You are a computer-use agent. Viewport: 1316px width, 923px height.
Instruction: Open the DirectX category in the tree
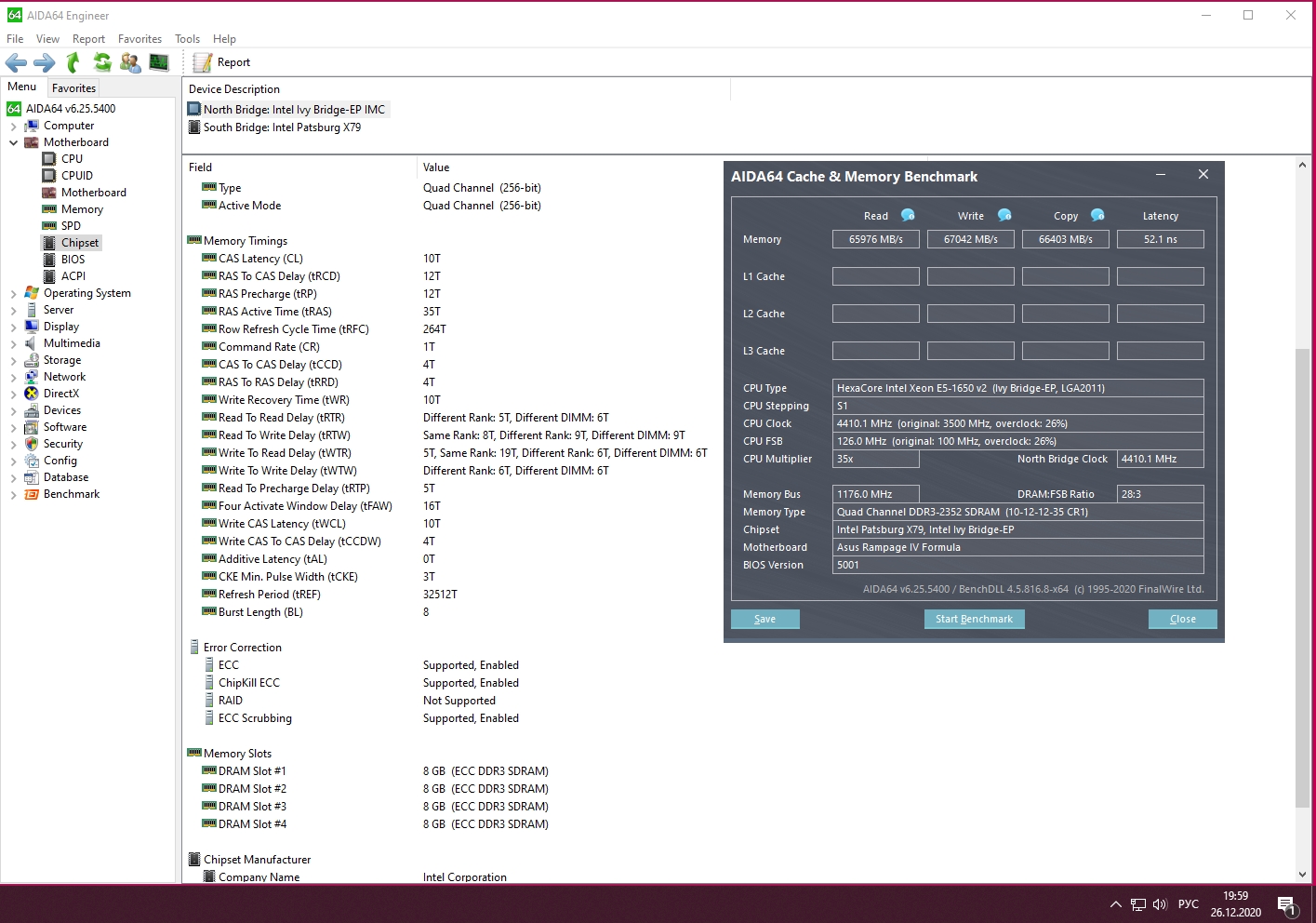pos(61,394)
